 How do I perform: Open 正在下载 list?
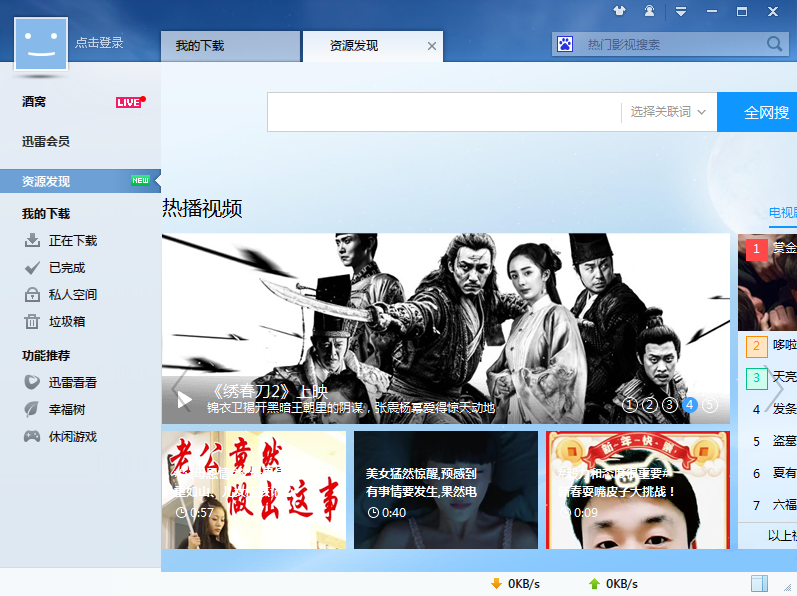73,241
